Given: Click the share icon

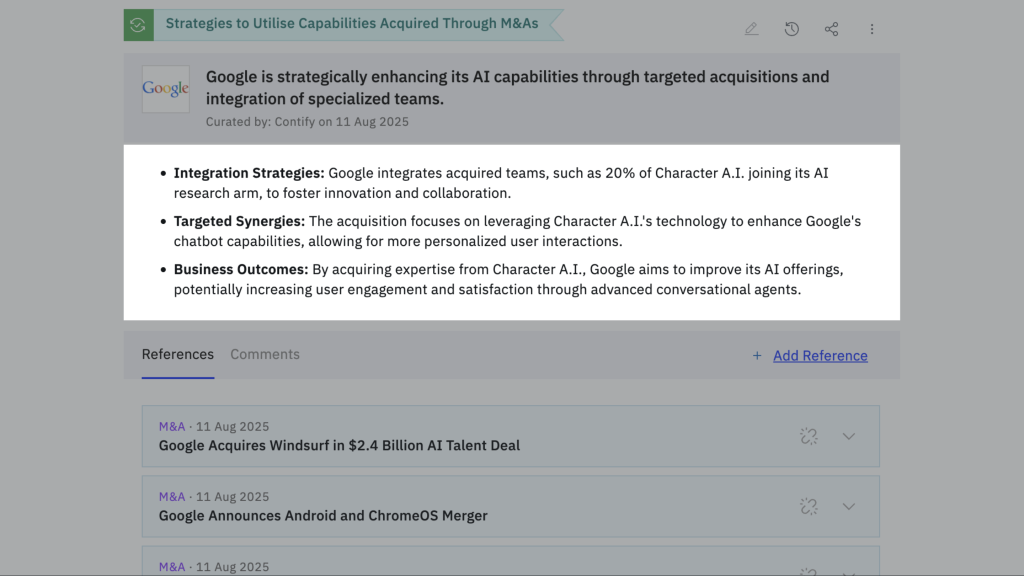Looking at the screenshot, I should (x=831, y=29).
